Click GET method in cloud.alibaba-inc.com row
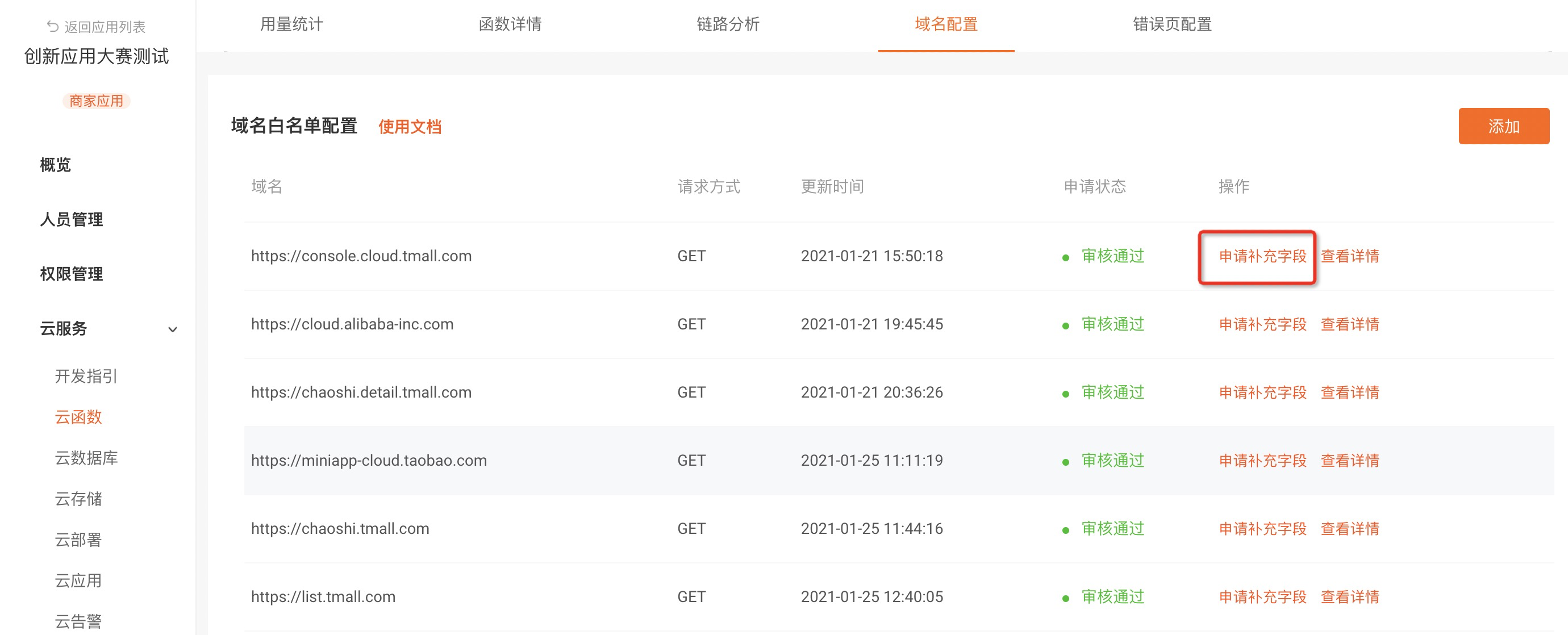 pos(691,324)
